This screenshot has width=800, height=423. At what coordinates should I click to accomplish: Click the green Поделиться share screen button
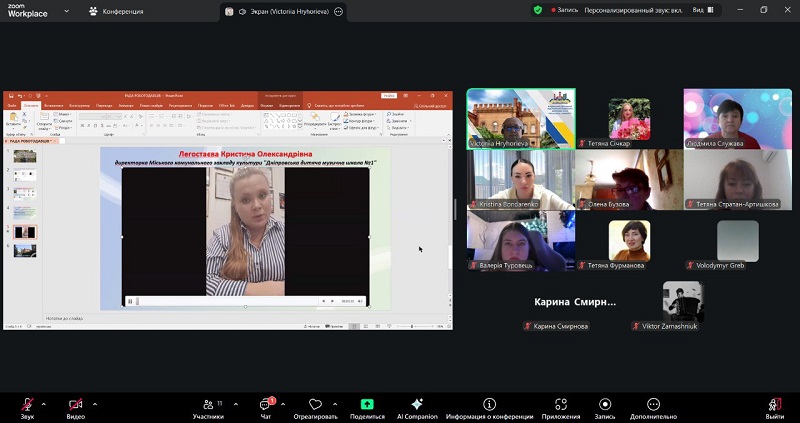tap(367, 405)
